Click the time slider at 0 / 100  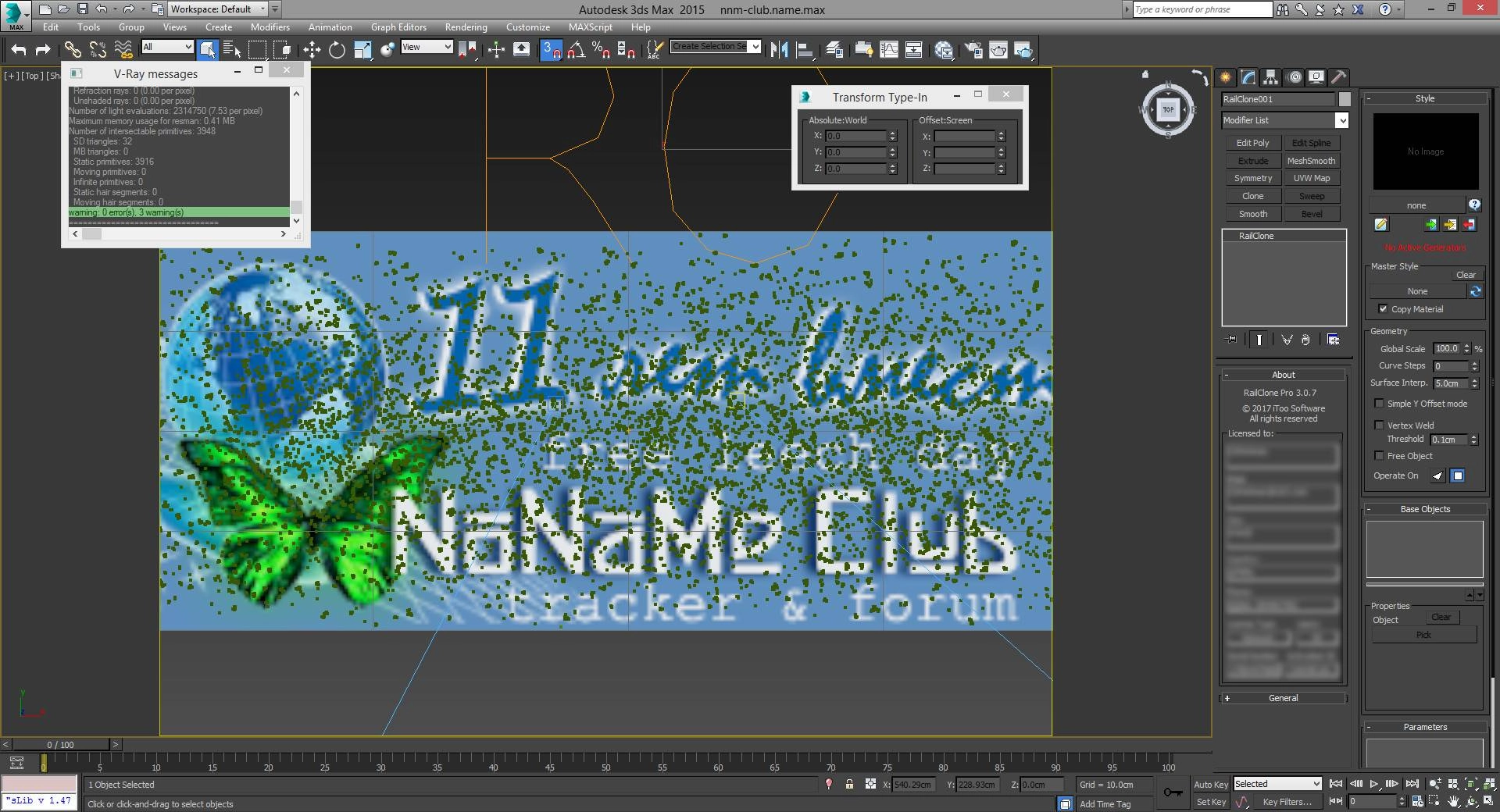point(61,745)
